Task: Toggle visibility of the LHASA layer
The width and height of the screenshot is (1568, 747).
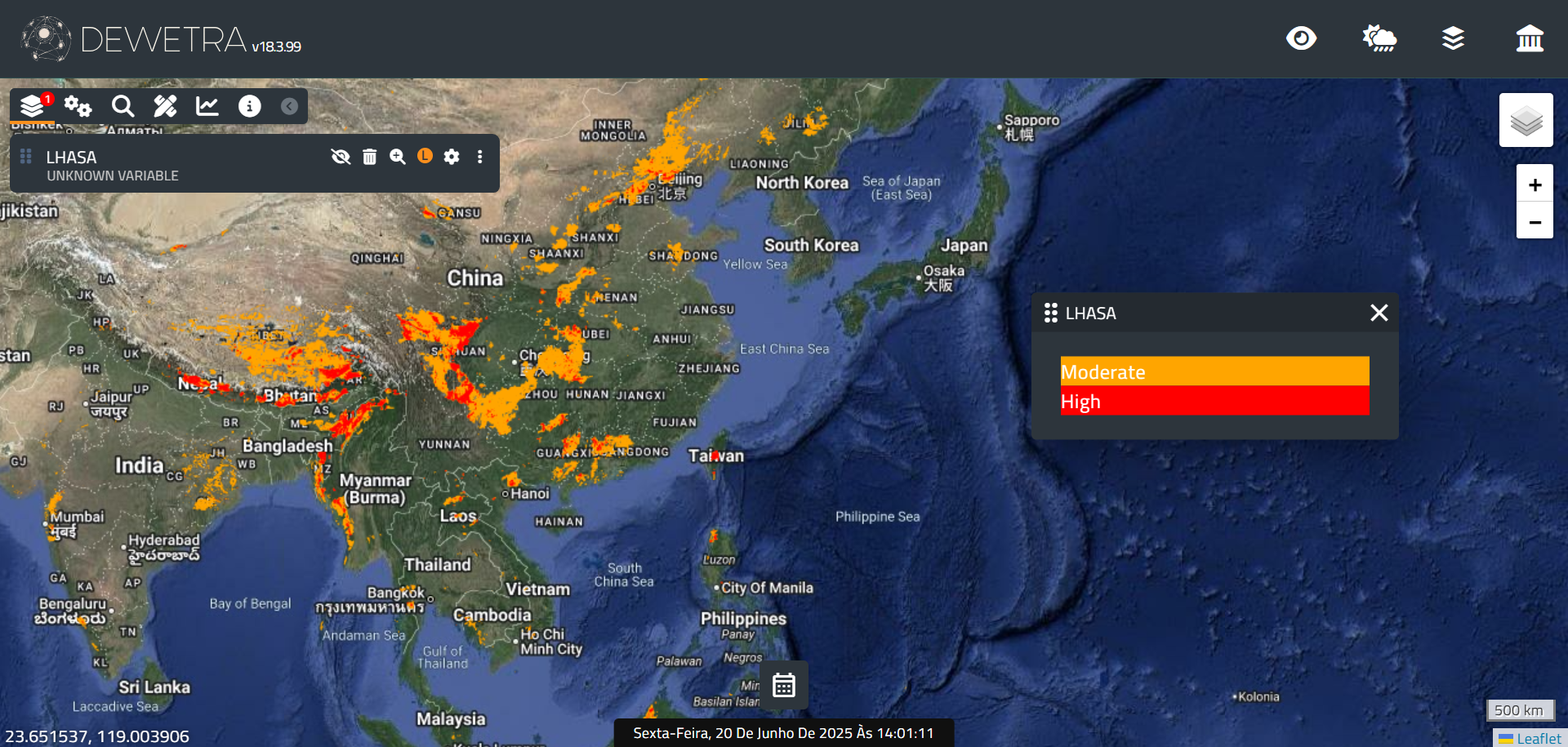Action: point(341,157)
